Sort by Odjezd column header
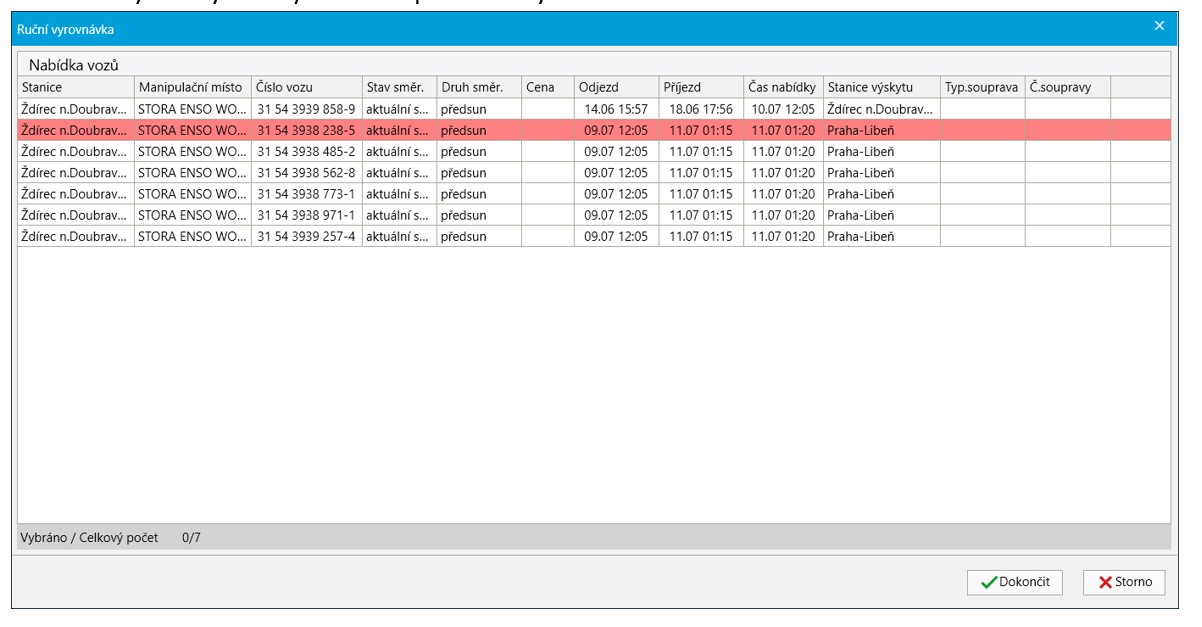Screen dimensions: 1202x627 (x=615, y=87)
